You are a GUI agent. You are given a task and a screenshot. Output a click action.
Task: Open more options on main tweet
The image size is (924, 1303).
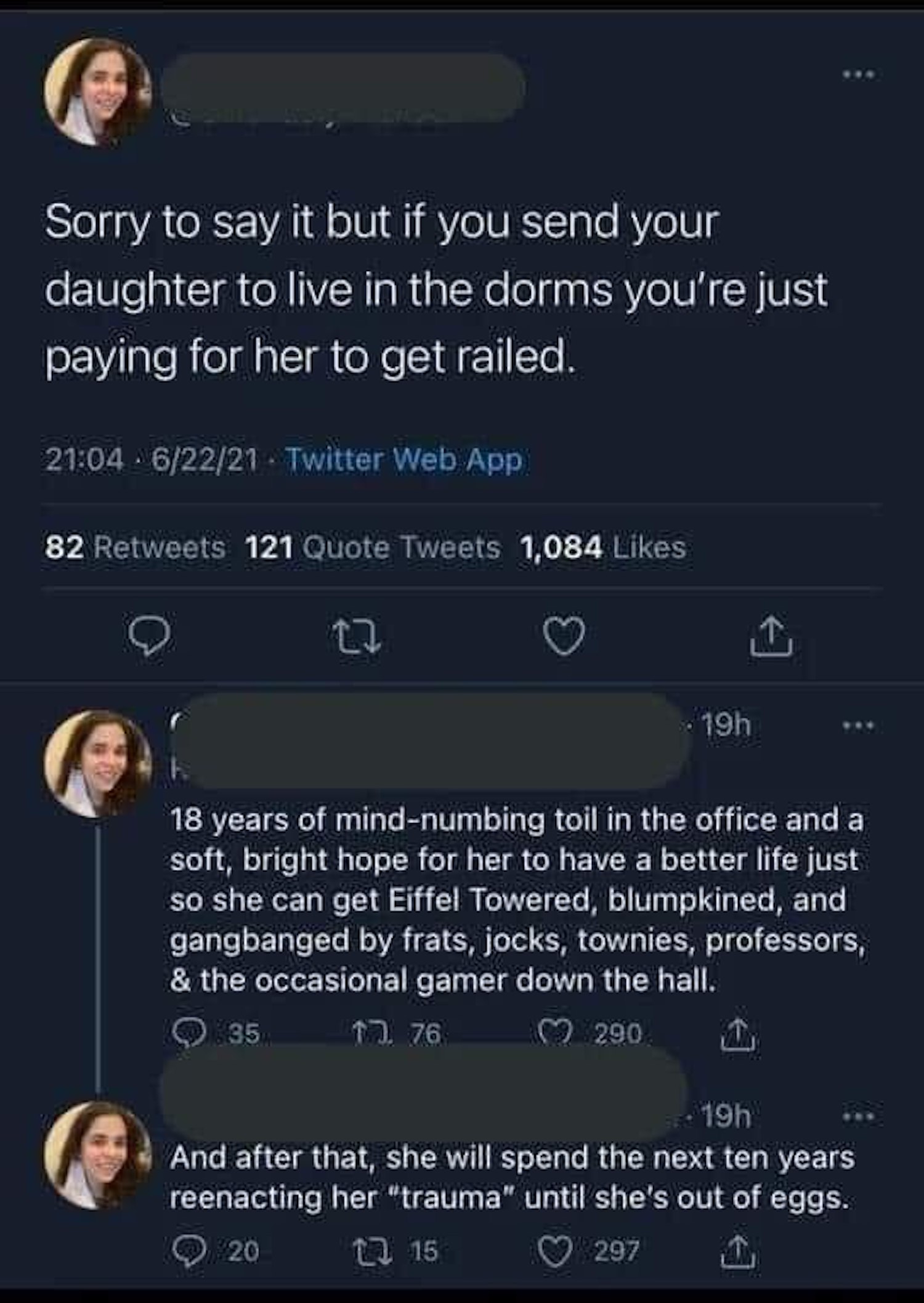[860, 76]
